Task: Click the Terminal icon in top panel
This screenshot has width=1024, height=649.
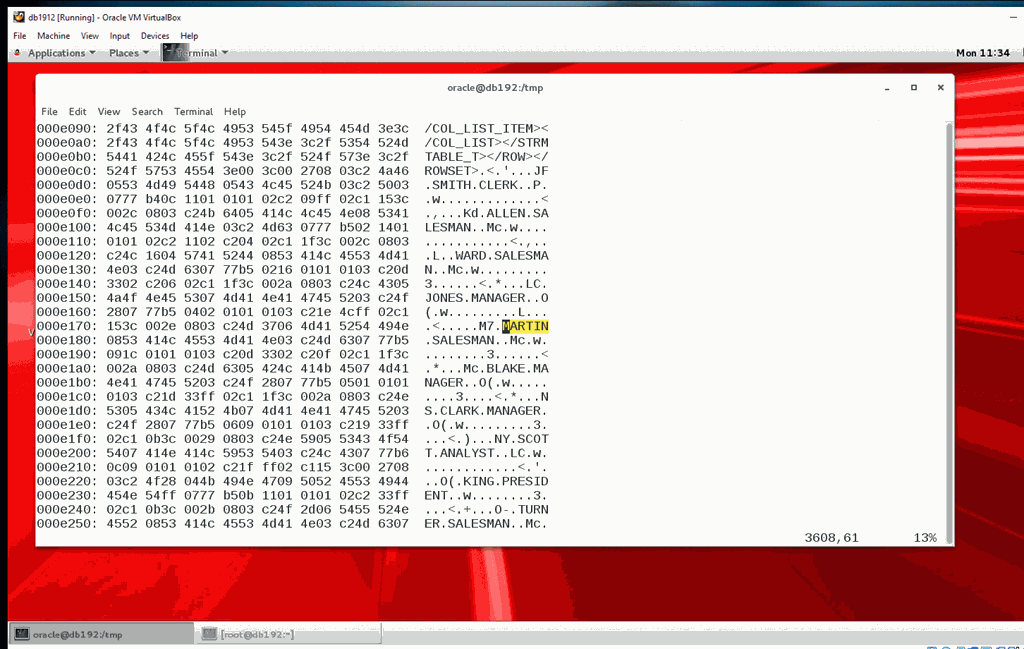Action: 171,52
